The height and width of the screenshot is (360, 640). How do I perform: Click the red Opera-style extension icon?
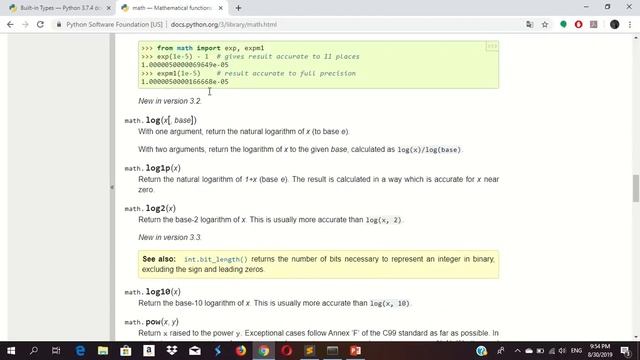tap(578, 24)
